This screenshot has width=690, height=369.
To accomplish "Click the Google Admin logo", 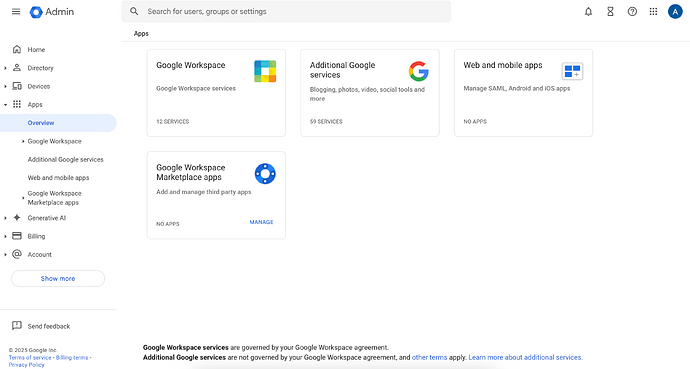I will pyautogui.click(x=52, y=12).
